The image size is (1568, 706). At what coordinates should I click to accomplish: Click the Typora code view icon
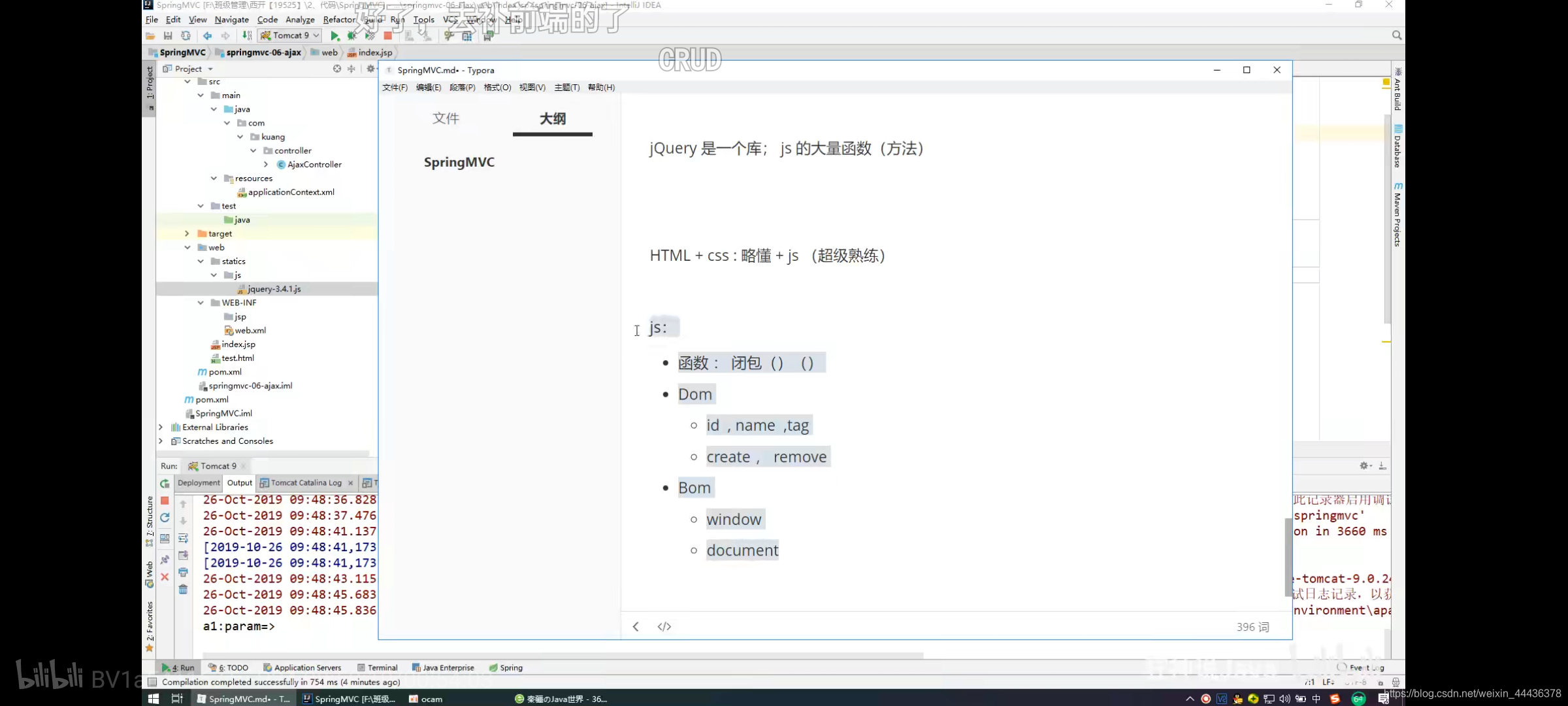pyautogui.click(x=664, y=626)
